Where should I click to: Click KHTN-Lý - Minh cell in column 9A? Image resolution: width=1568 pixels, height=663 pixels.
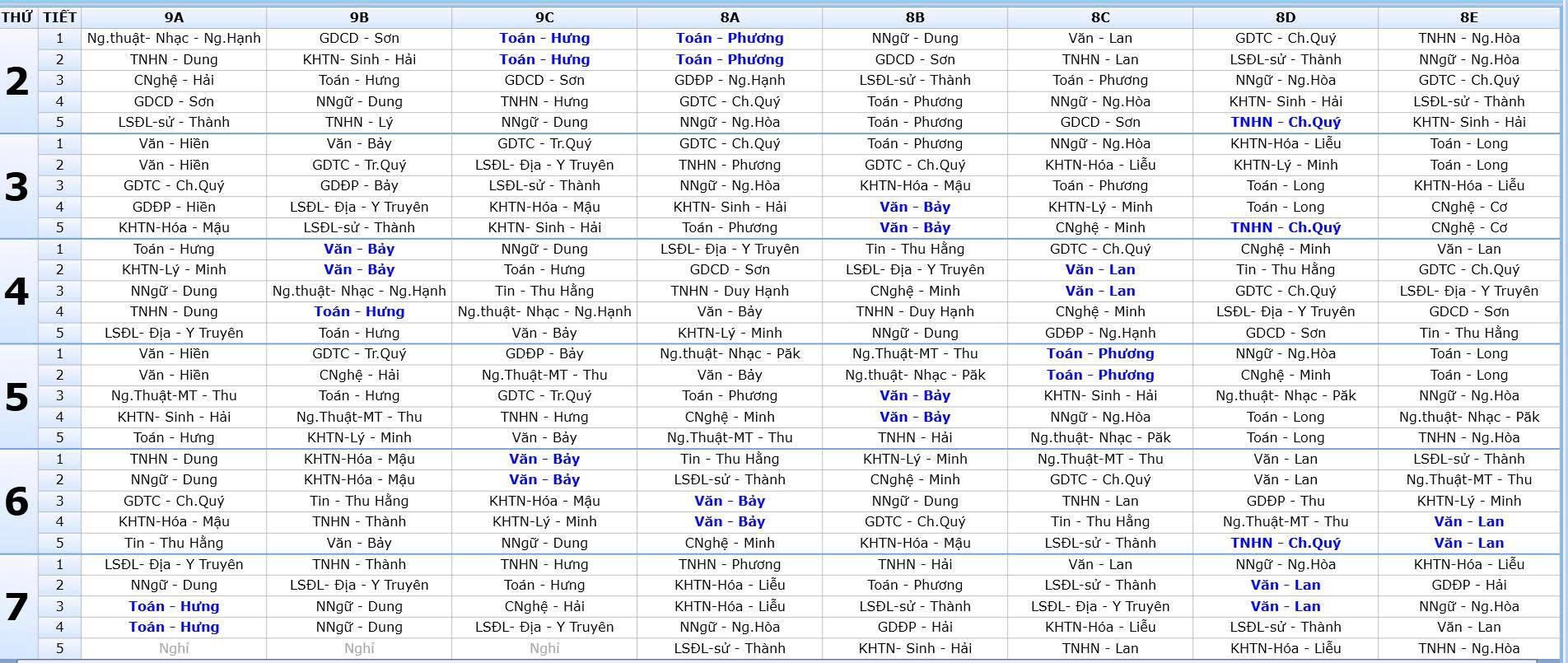[x=174, y=269]
